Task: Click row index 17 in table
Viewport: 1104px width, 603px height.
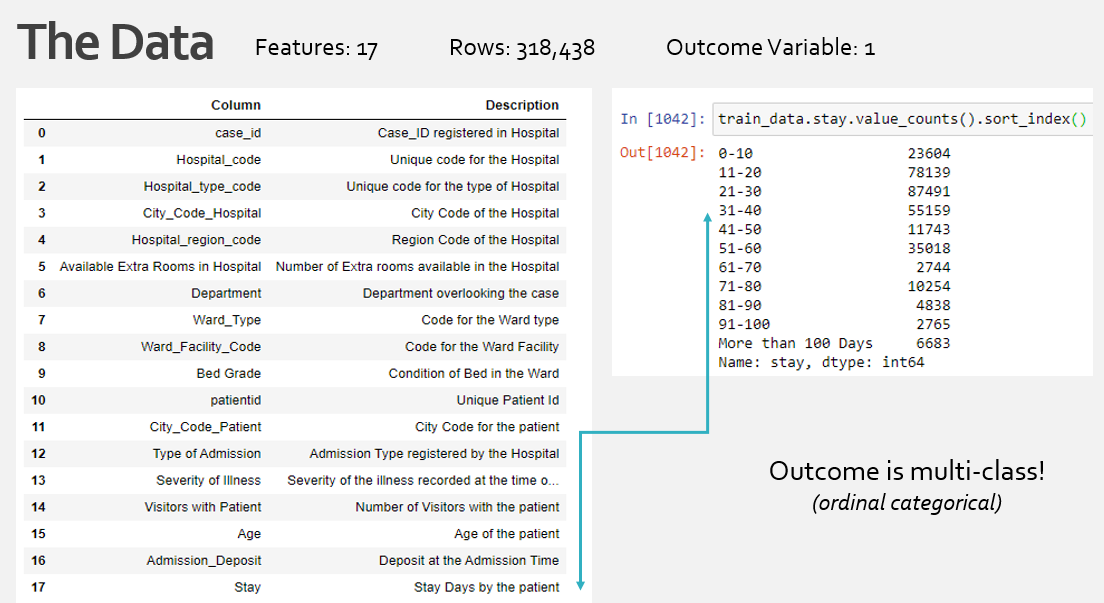Action: click(38, 587)
